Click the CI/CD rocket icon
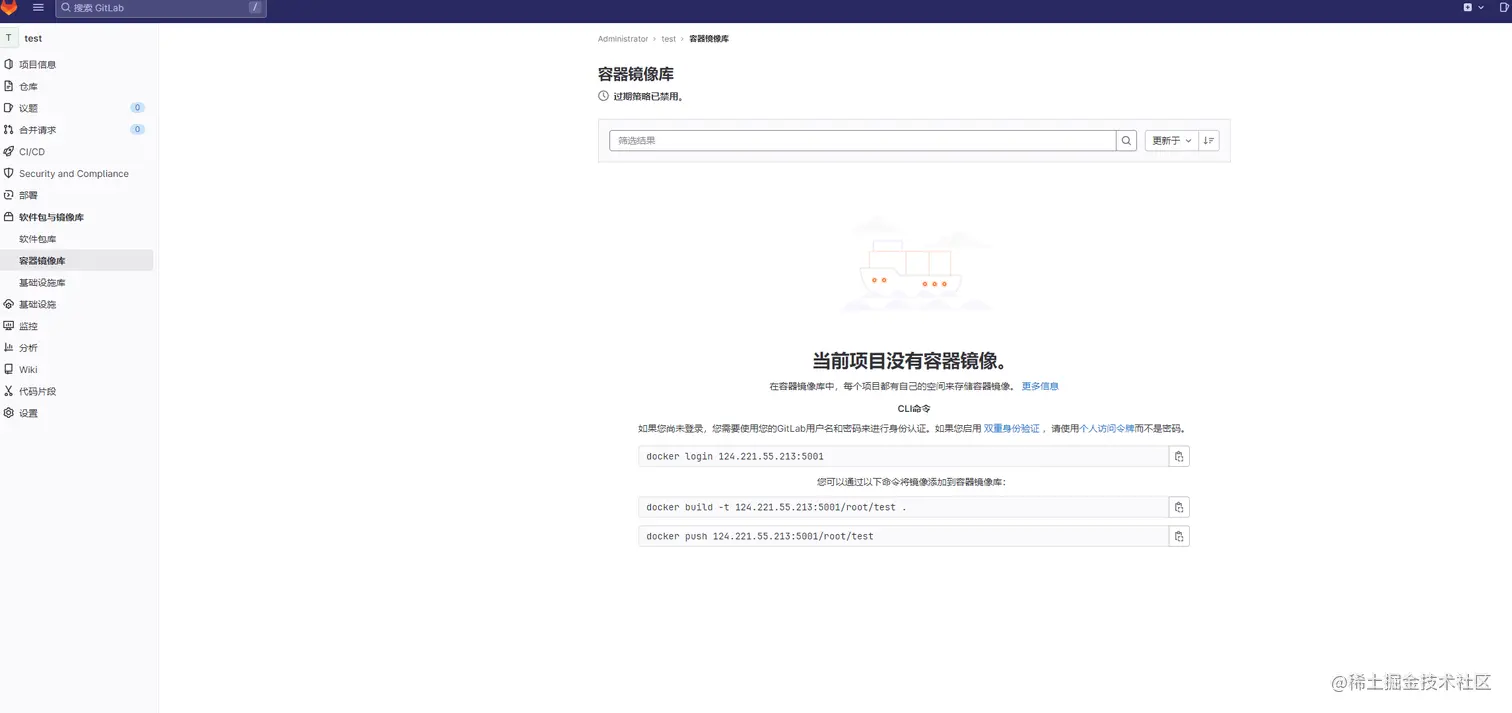The image size is (1512, 713). 9,152
